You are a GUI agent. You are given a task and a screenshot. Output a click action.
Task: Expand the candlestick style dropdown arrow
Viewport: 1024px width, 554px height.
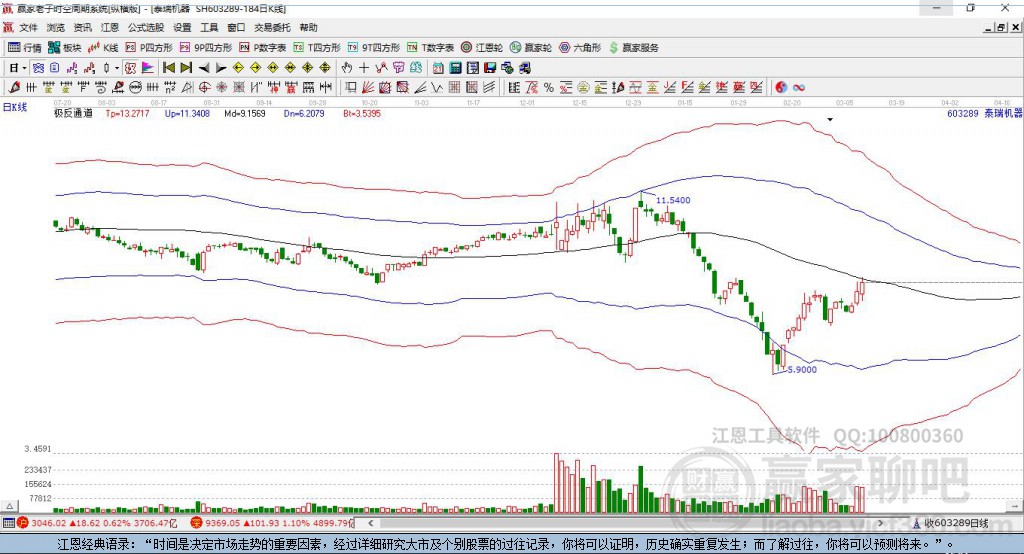point(116,68)
